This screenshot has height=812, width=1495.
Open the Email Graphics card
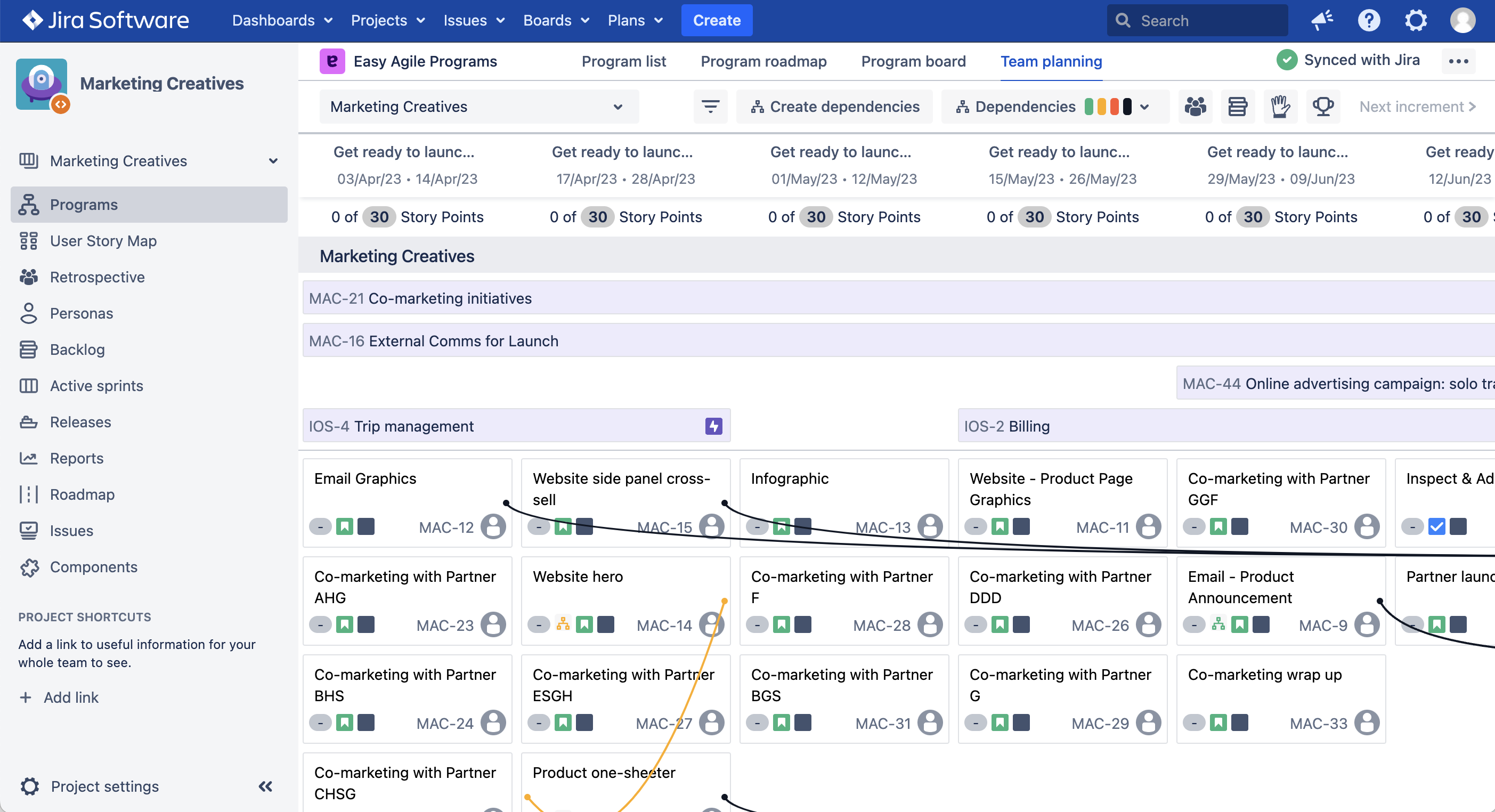[x=408, y=502]
